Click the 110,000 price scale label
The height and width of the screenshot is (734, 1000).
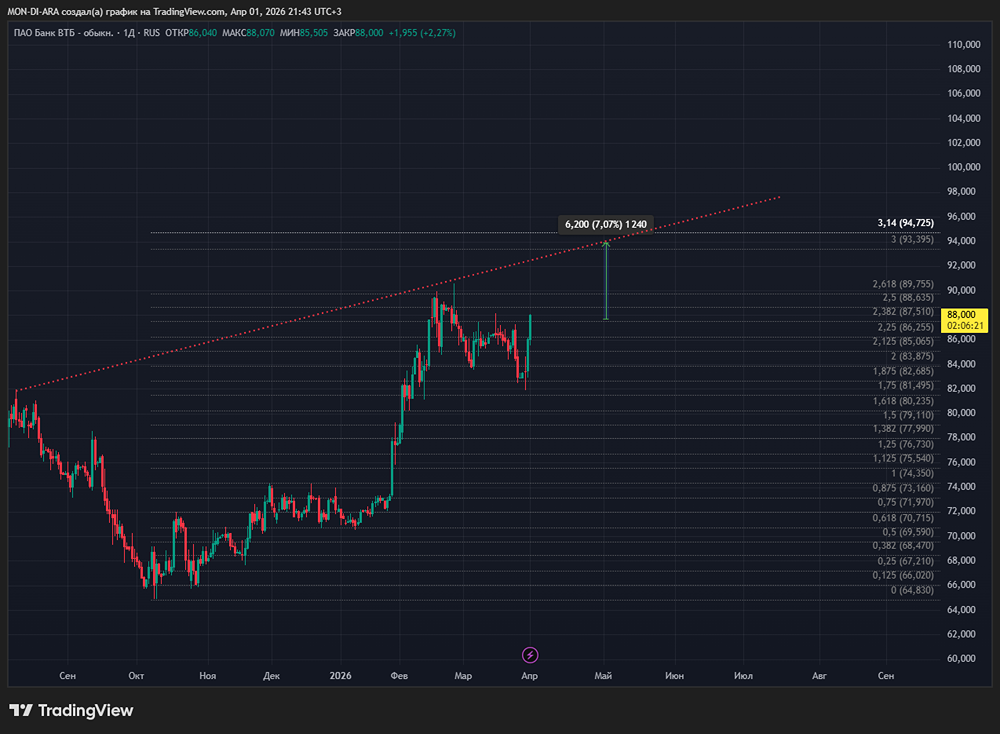964,45
